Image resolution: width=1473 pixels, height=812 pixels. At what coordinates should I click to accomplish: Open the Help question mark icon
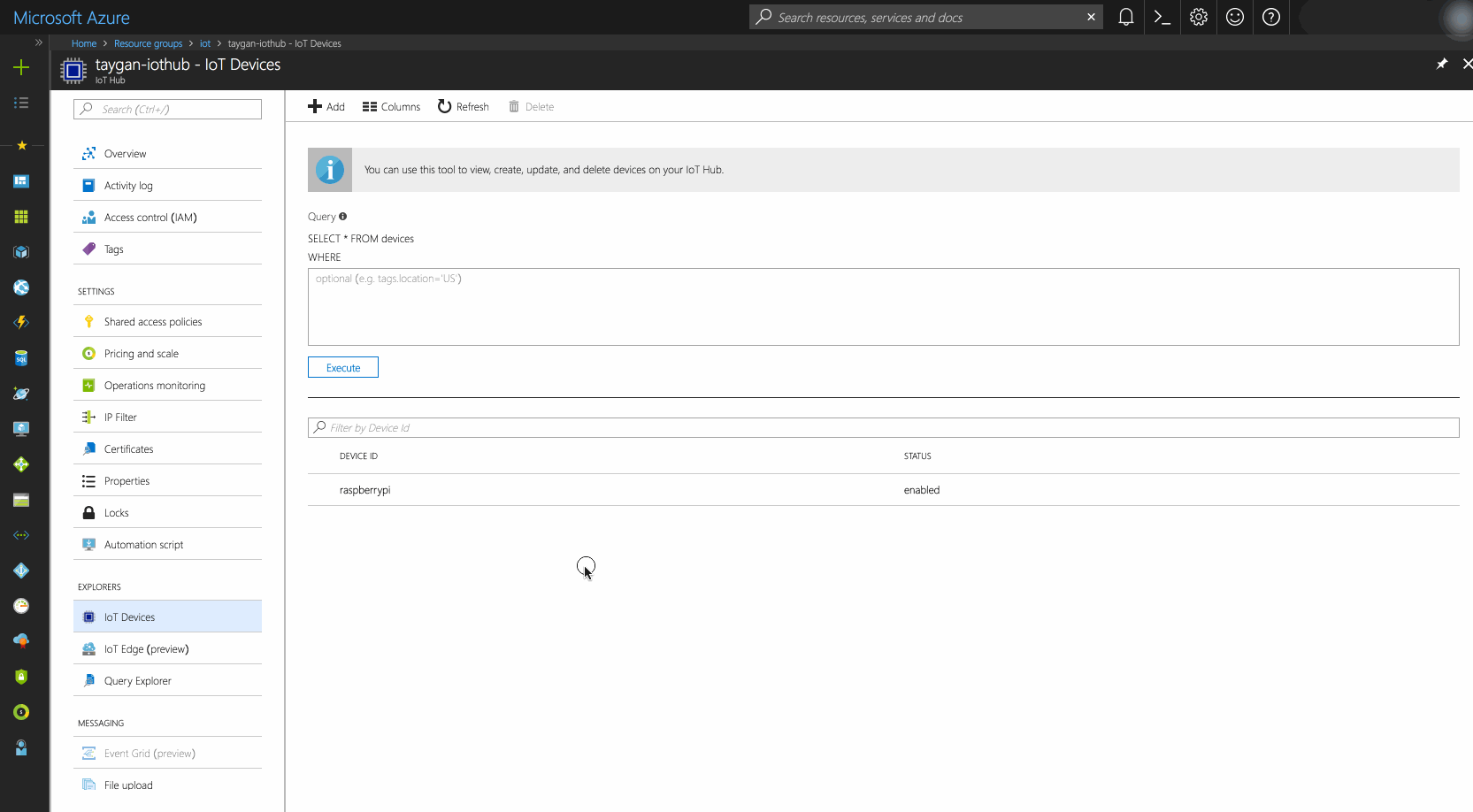(x=1271, y=17)
